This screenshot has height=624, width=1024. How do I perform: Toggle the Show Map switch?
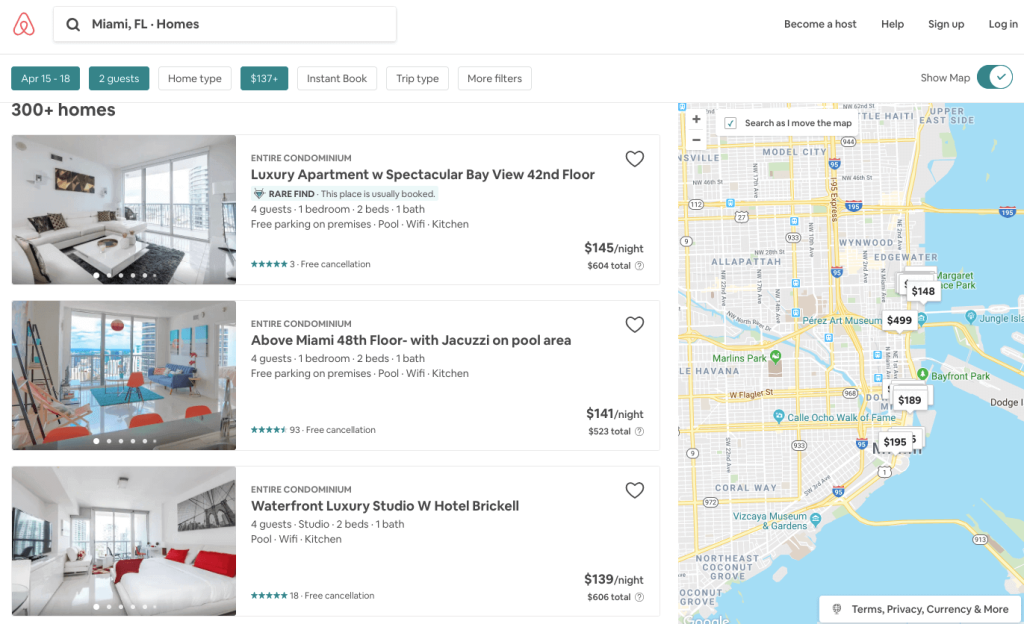[995, 77]
